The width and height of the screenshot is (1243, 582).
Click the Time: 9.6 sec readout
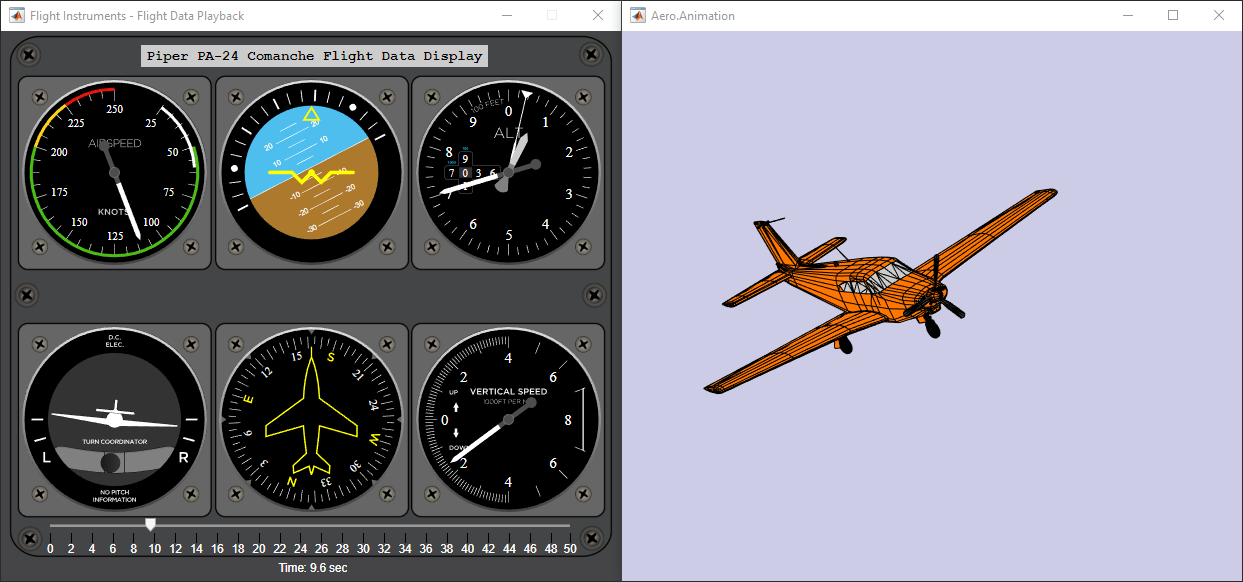[x=313, y=567]
